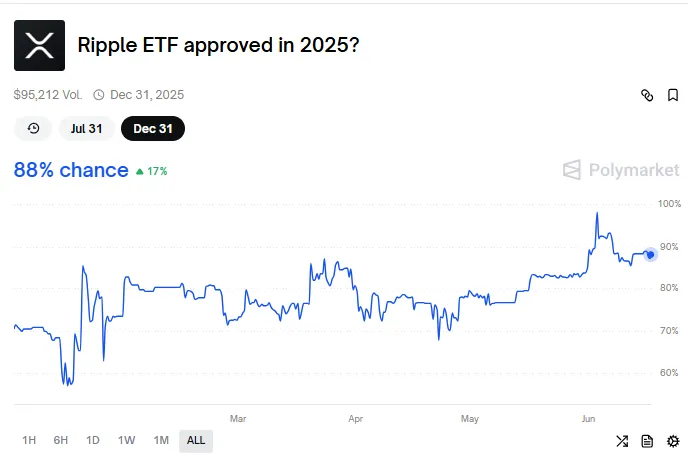The height and width of the screenshot is (455, 688).
Task: Set chart range to 1H
Action: click(x=29, y=440)
